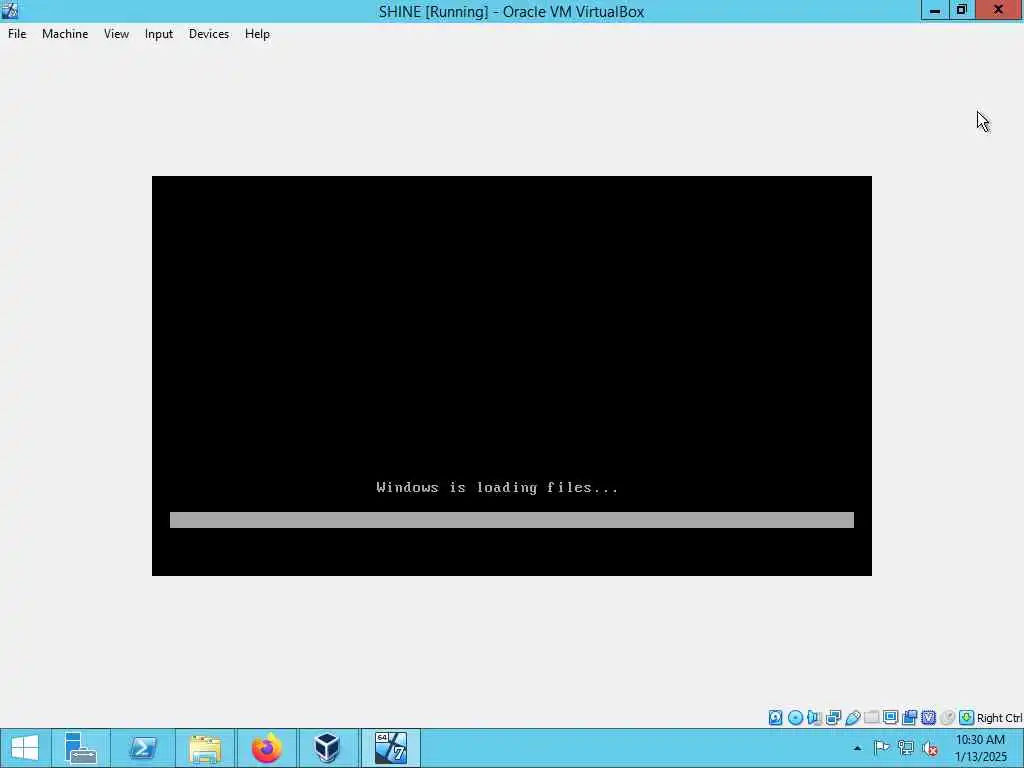The image size is (1024, 768).
Task: Click the keyboard capture green arrow icon
Action: (x=967, y=718)
